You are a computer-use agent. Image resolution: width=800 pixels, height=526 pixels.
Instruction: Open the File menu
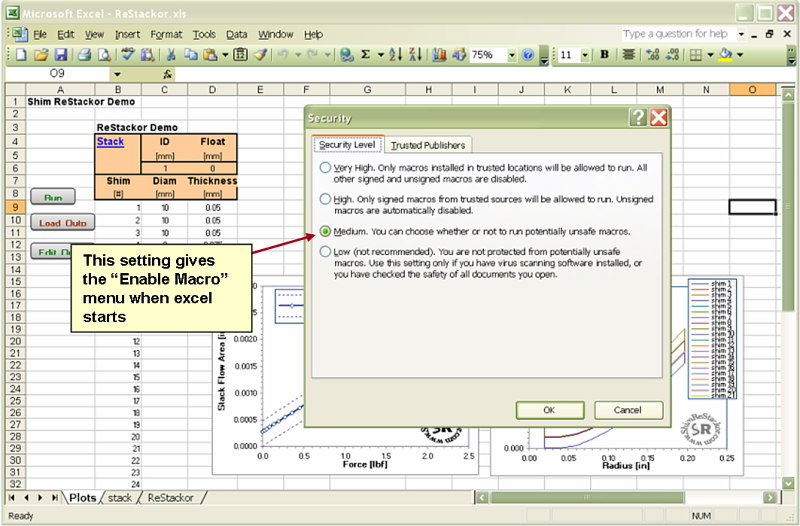click(40, 35)
